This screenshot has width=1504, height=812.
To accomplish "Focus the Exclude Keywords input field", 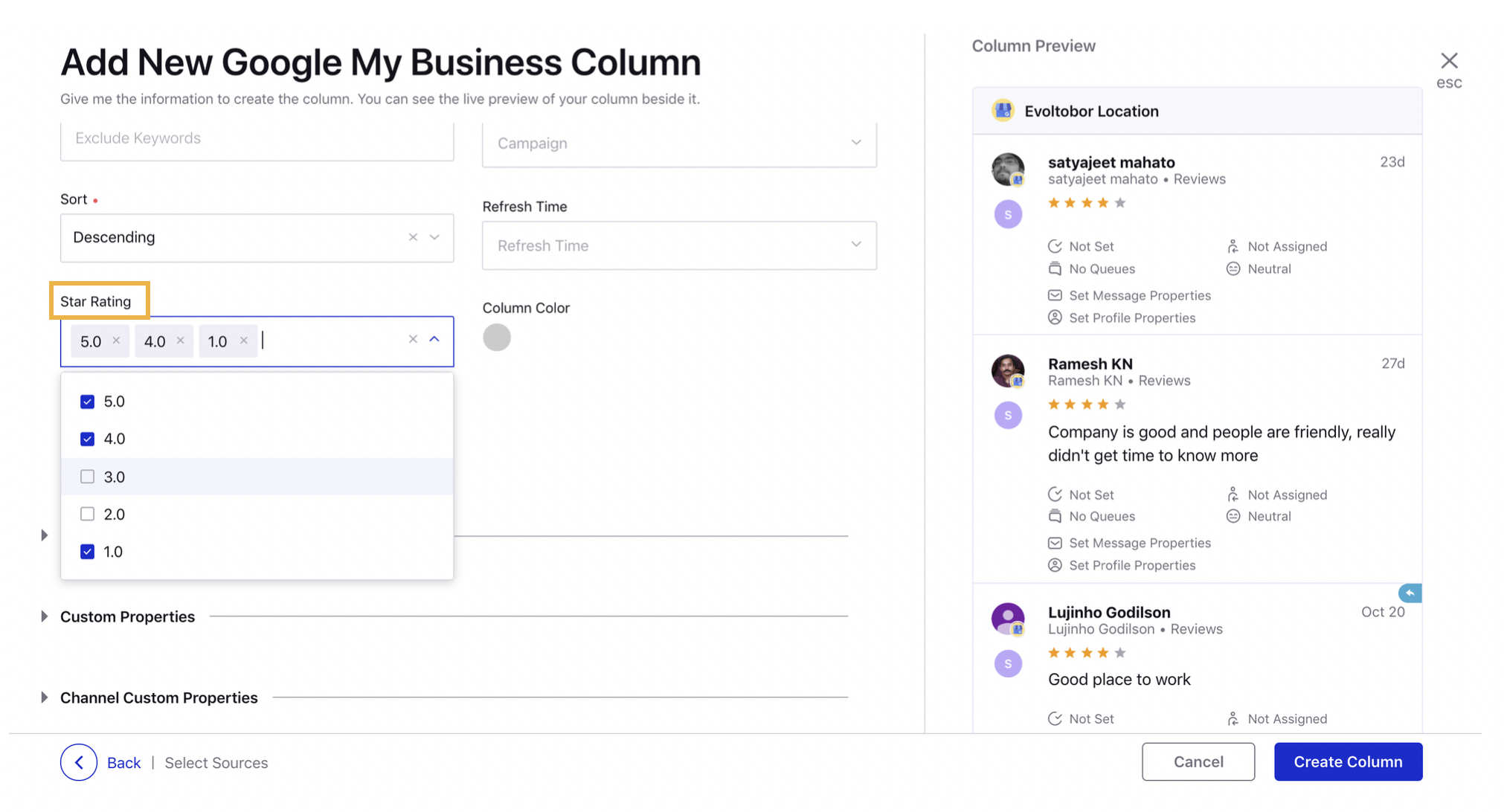I will coord(257,139).
